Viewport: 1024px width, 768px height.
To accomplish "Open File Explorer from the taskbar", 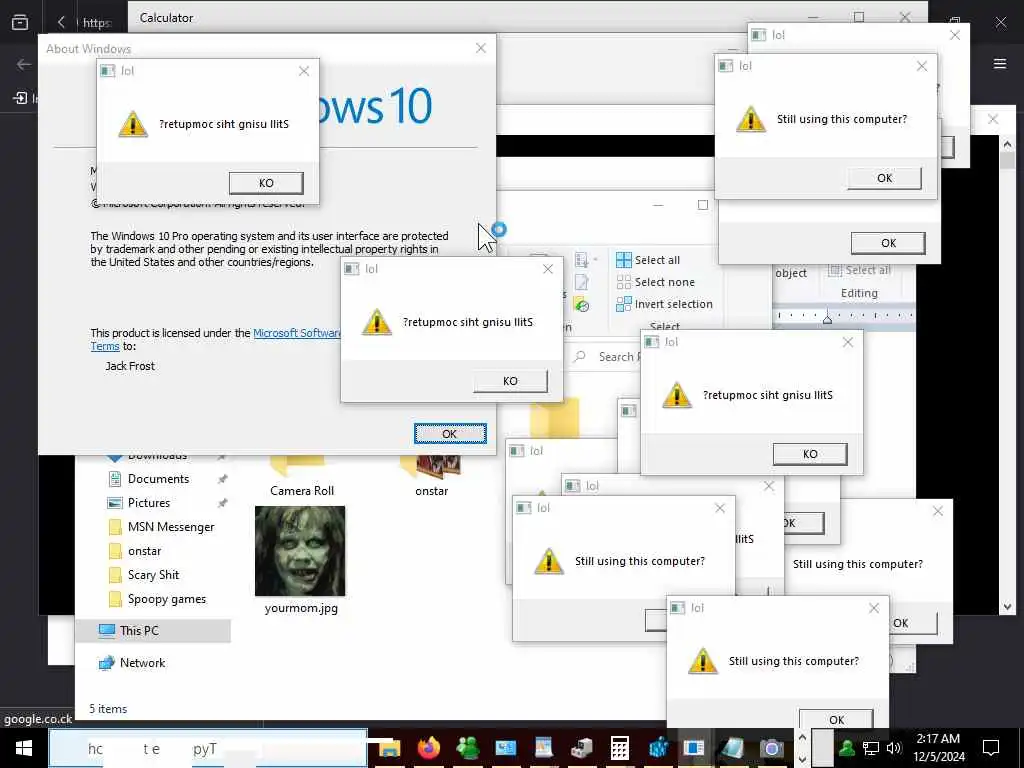I will coord(390,748).
